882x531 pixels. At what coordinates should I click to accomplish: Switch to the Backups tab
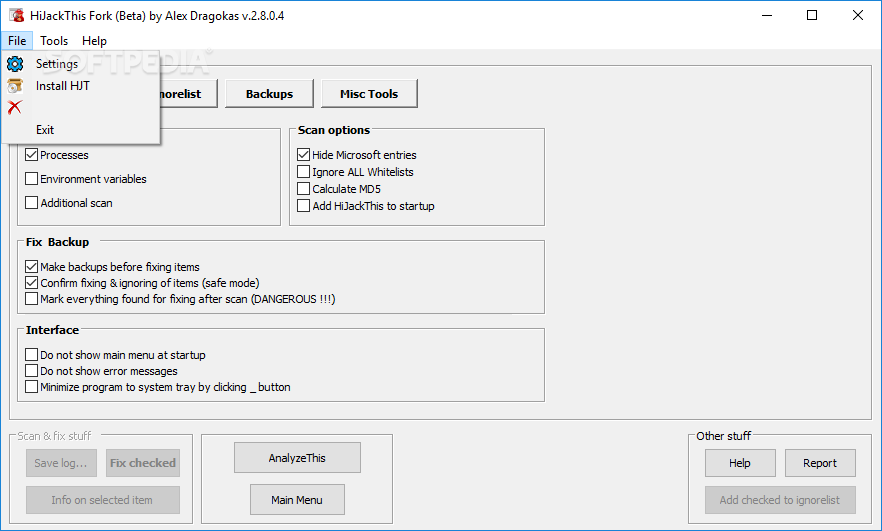point(269,94)
